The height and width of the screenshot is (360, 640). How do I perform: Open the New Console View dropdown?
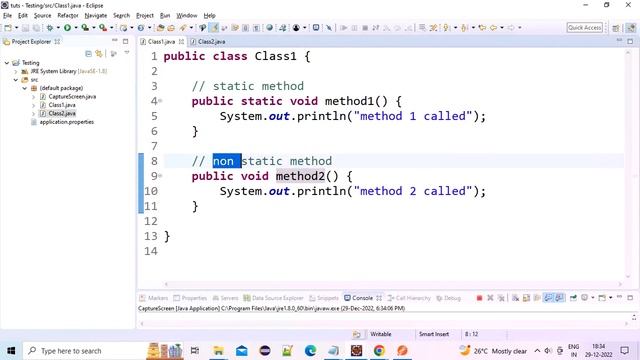tap(611, 298)
